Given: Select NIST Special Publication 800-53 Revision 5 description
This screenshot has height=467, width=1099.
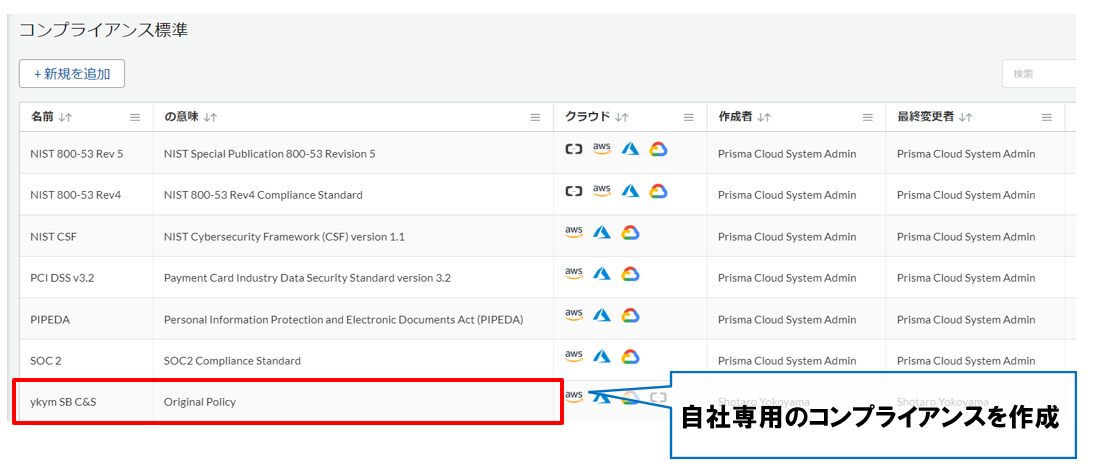Looking at the screenshot, I should pos(269,154).
